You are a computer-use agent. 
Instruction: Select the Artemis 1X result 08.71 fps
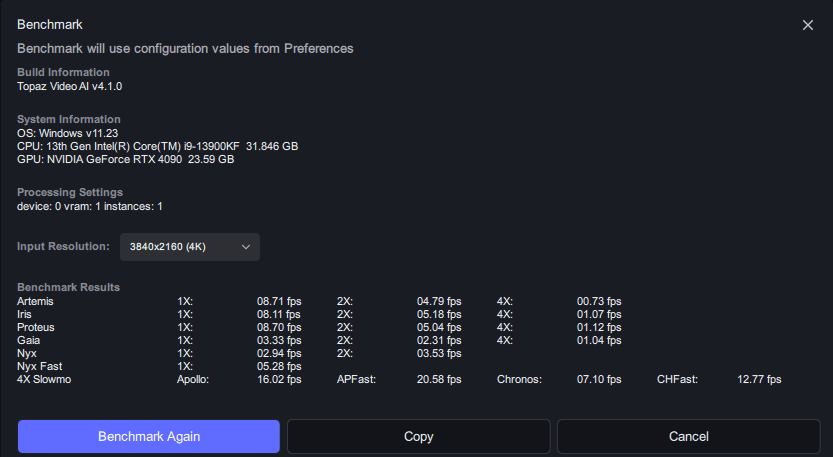(279, 301)
